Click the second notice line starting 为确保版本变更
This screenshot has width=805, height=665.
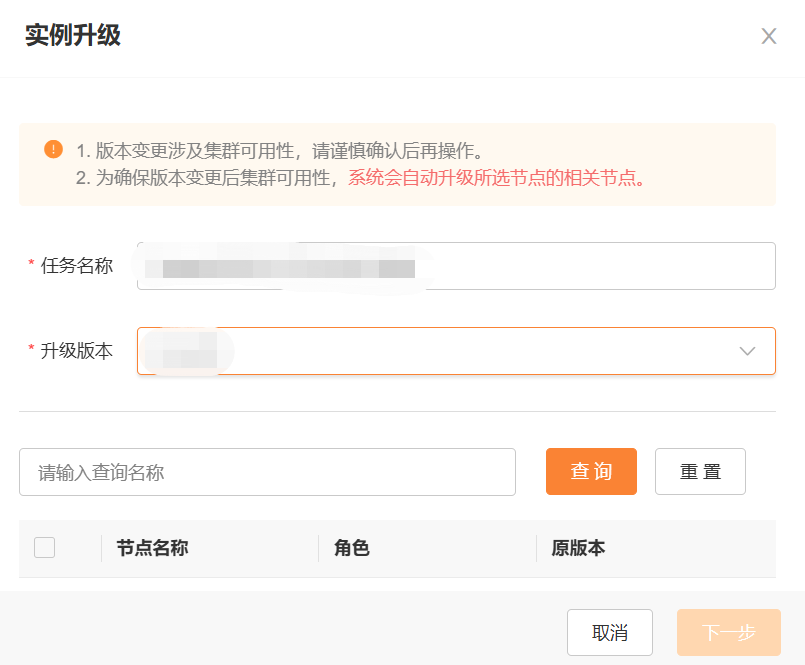click(360, 178)
